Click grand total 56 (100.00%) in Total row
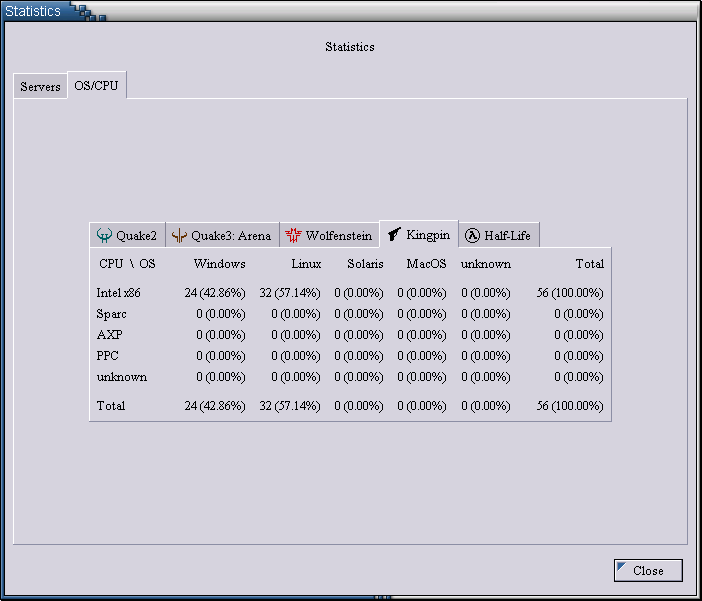 (x=570, y=406)
